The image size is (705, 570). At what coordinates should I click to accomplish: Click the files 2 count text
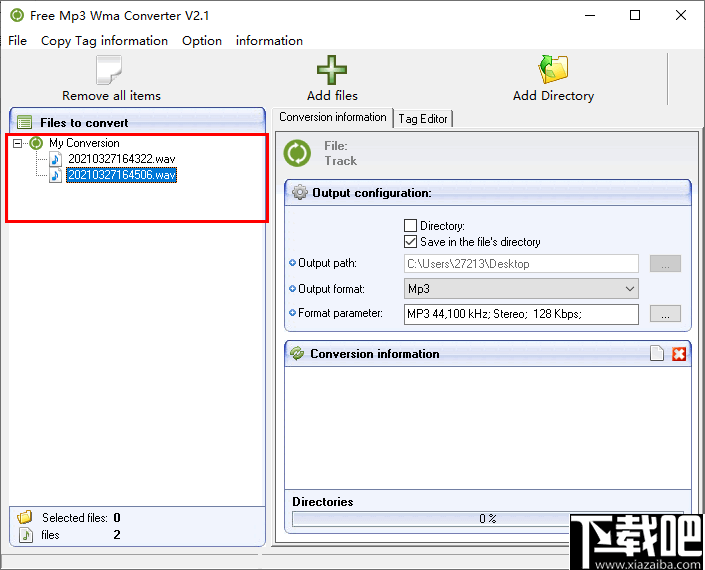81,534
